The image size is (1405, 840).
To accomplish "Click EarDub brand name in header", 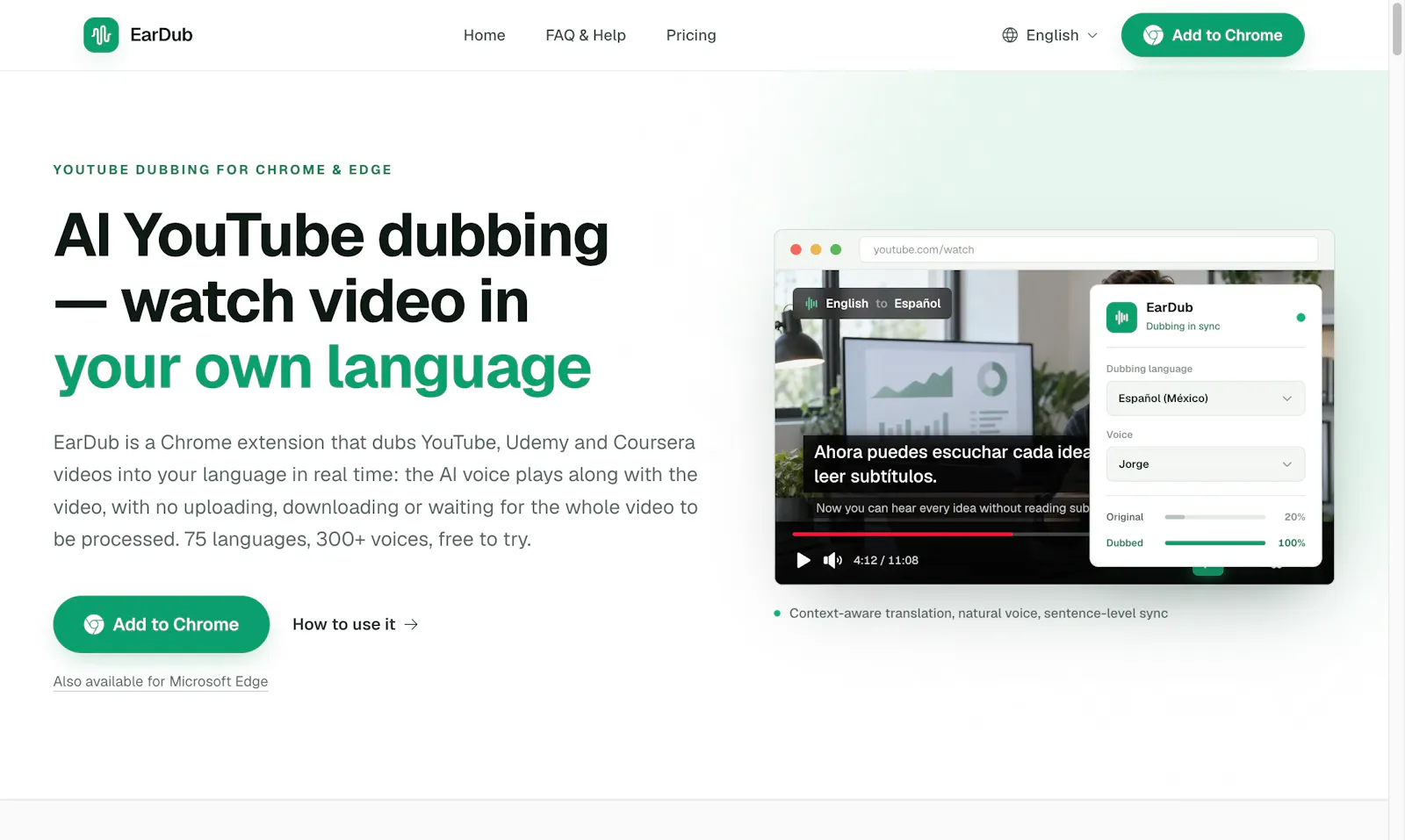I will pos(162,35).
